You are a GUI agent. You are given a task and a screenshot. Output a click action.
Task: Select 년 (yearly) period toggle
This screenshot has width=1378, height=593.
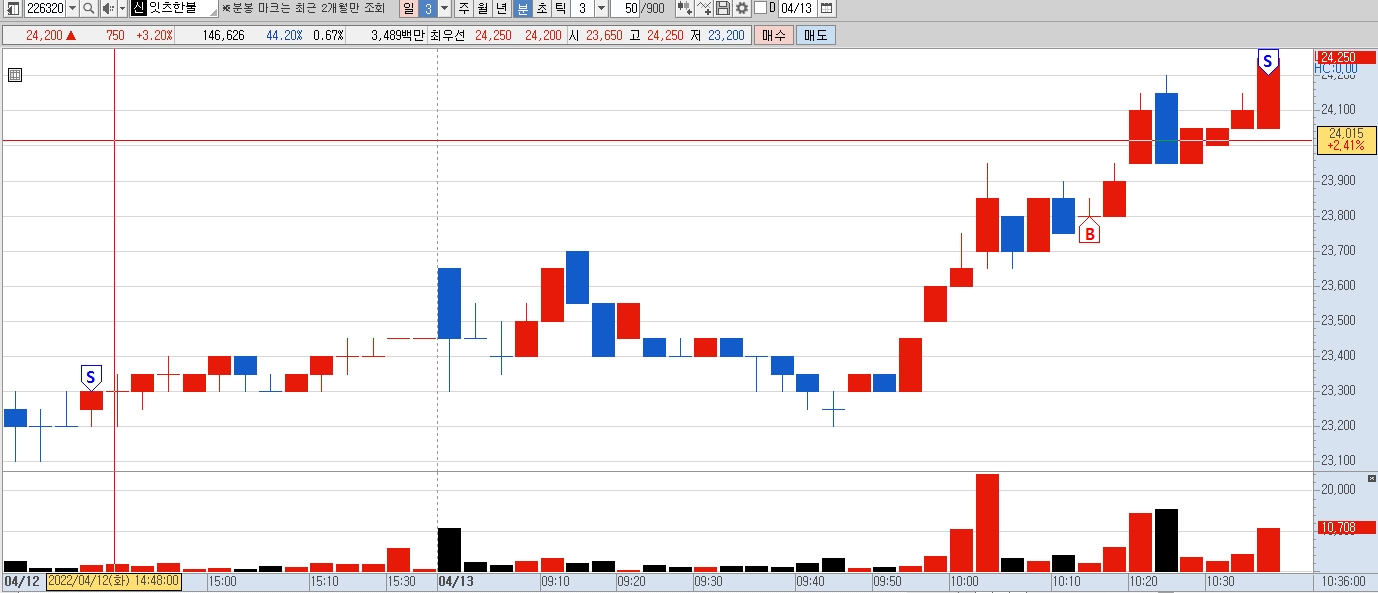pos(502,8)
